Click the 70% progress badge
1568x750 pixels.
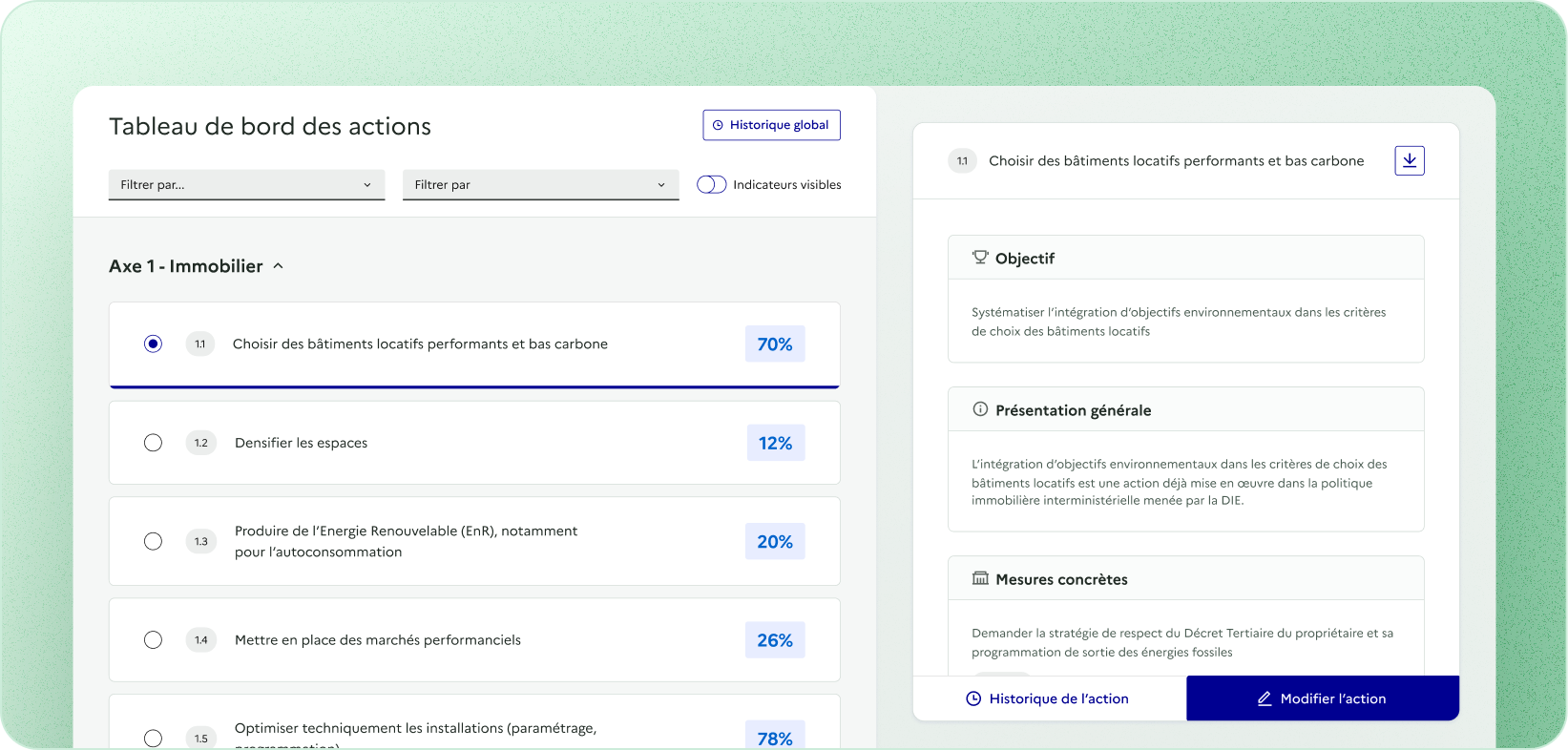tap(774, 344)
